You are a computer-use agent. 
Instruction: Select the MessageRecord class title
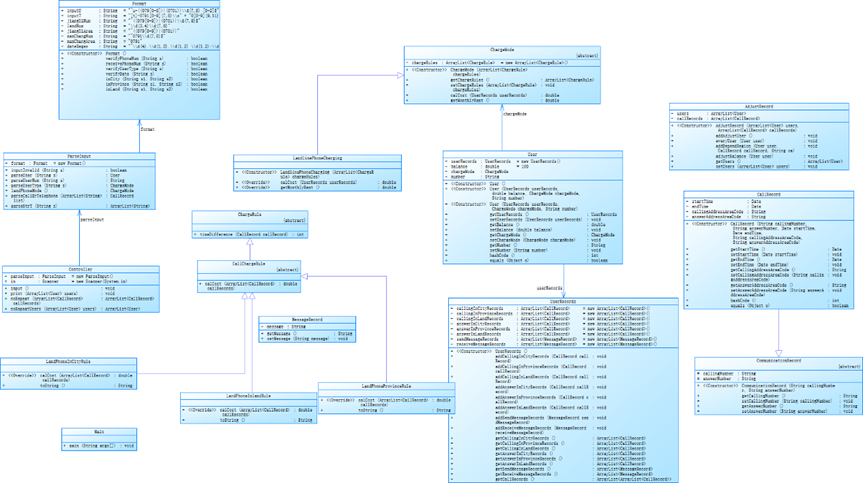point(307,320)
